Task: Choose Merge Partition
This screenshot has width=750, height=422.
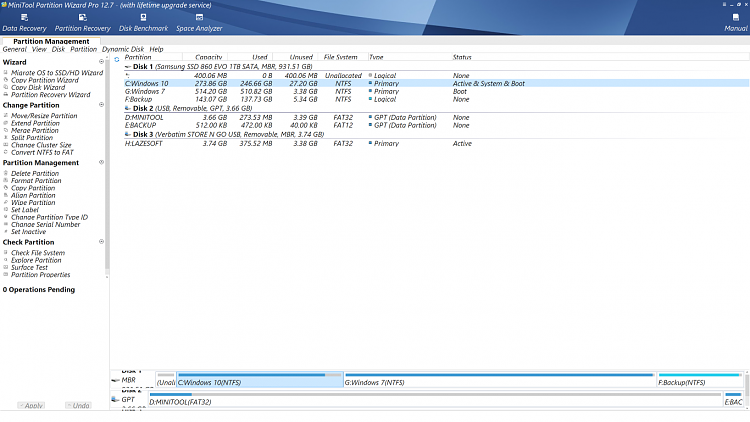Action: 35,131
